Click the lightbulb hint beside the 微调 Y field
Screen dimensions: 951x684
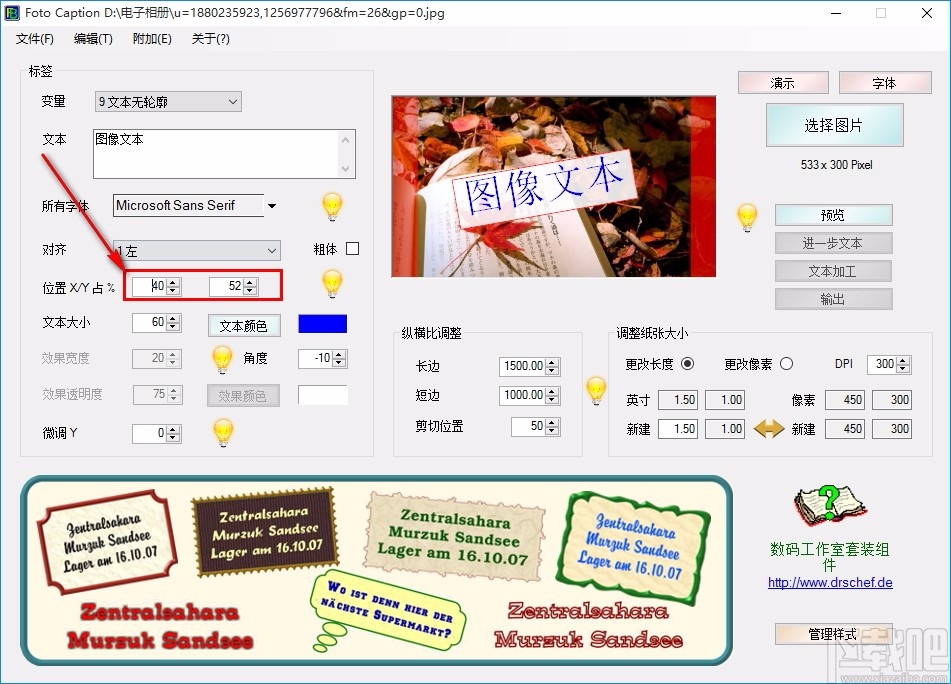pyautogui.click(x=223, y=432)
